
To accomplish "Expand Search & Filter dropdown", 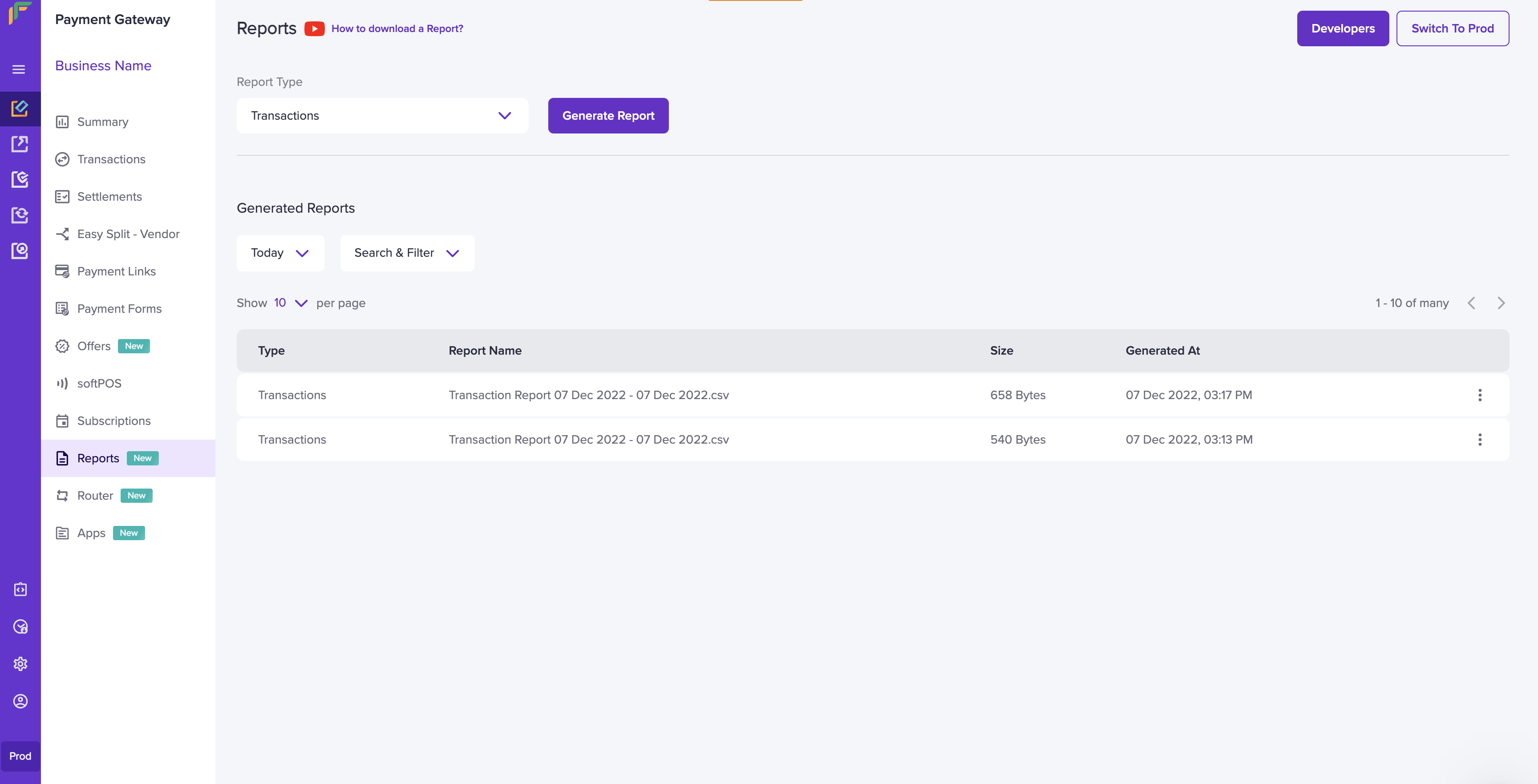I will [x=407, y=253].
